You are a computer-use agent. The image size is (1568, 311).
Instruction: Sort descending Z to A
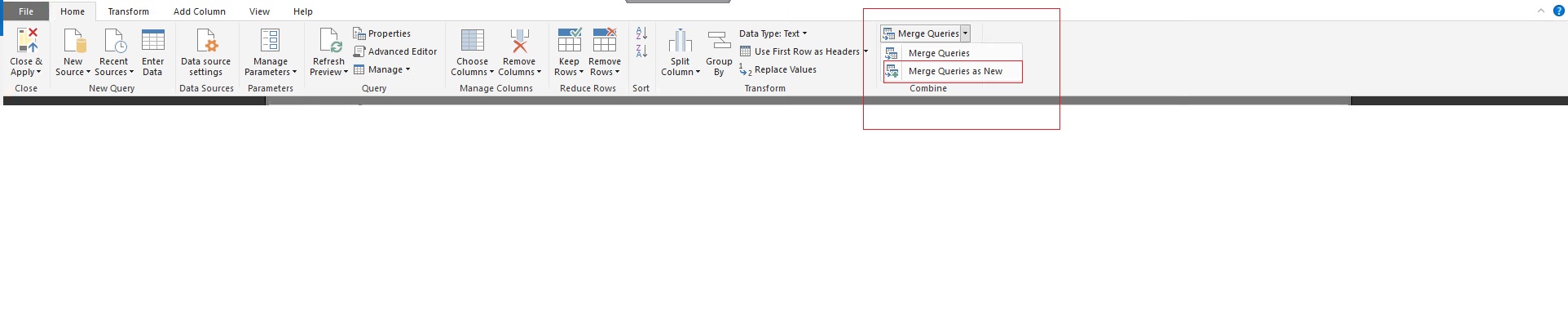click(x=641, y=51)
